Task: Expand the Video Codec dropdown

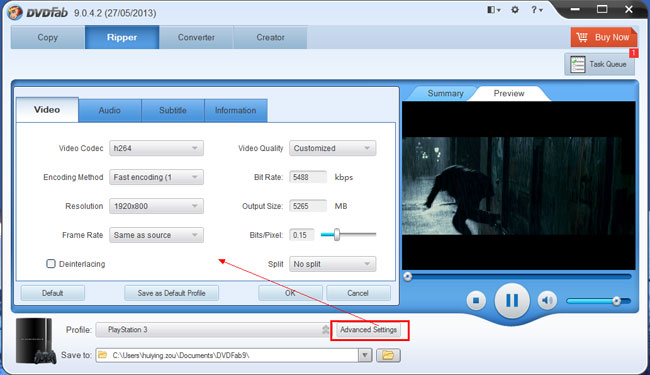Action: pos(156,148)
